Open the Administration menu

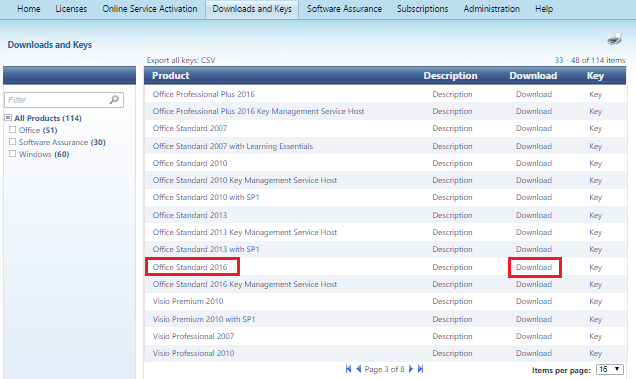coord(491,9)
